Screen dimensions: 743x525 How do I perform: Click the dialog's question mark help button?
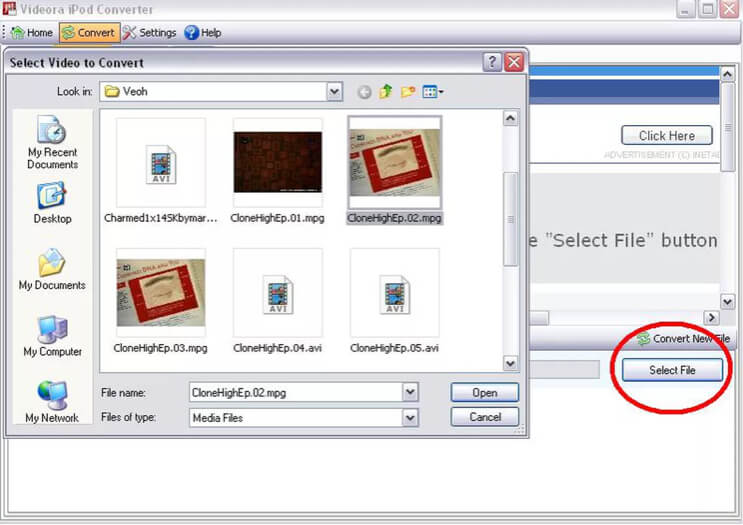tap(492, 62)
